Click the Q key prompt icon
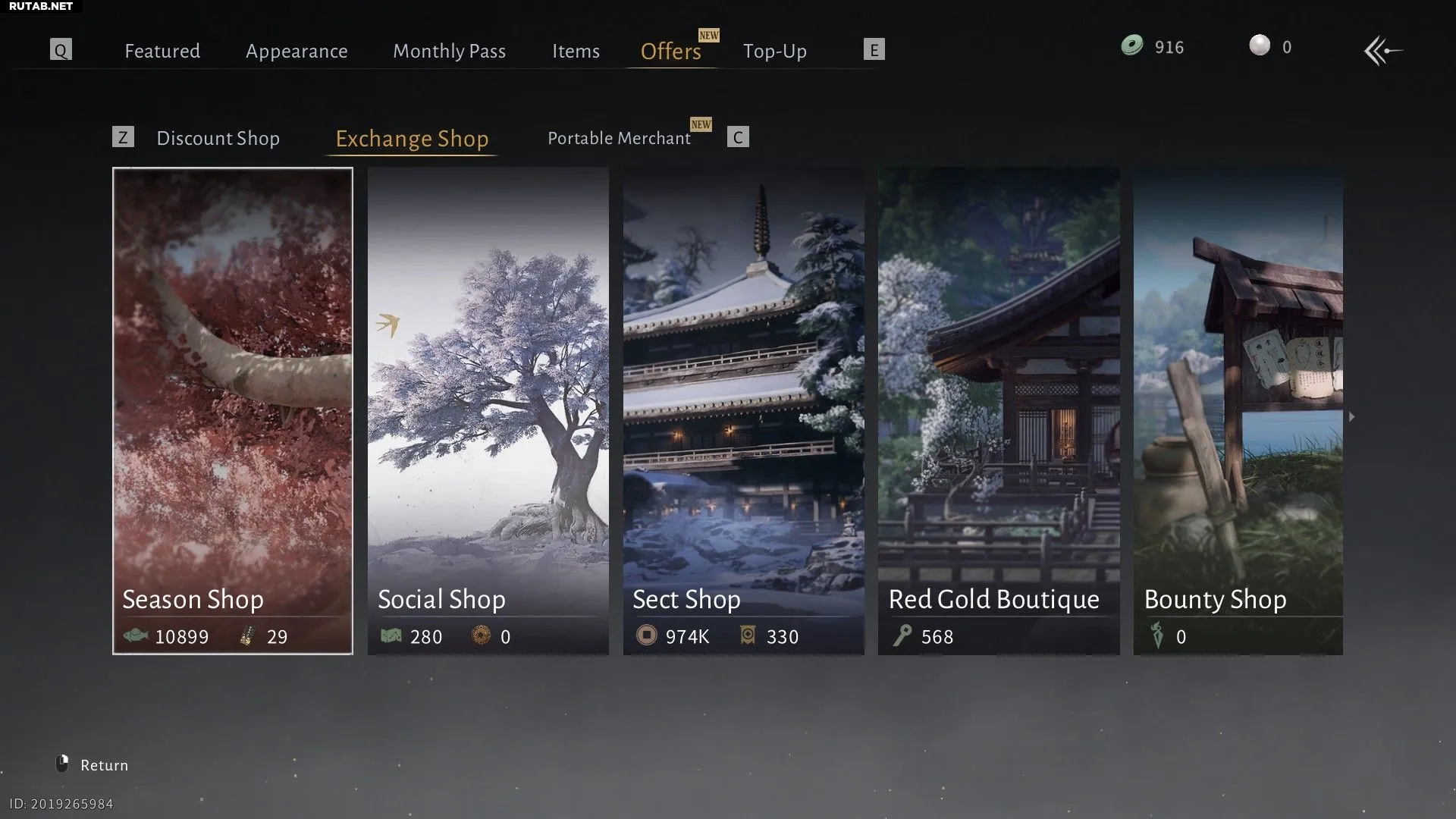 click(x=61, y=50)
